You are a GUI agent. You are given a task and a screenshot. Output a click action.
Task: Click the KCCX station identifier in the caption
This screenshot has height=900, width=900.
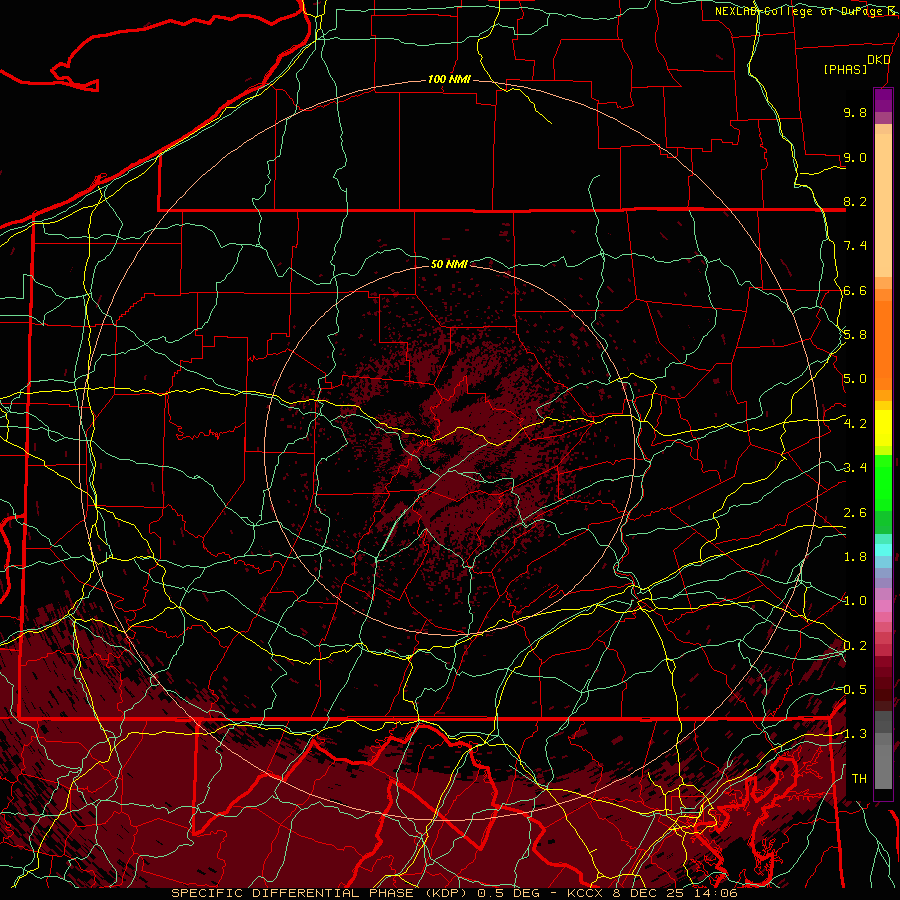585,893
